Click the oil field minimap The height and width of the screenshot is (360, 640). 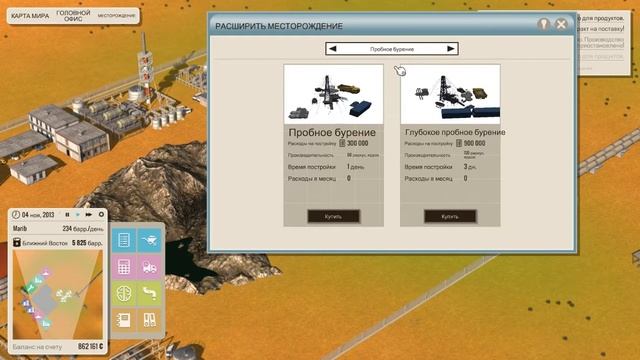pyautogui.click(x=58, y=294)
